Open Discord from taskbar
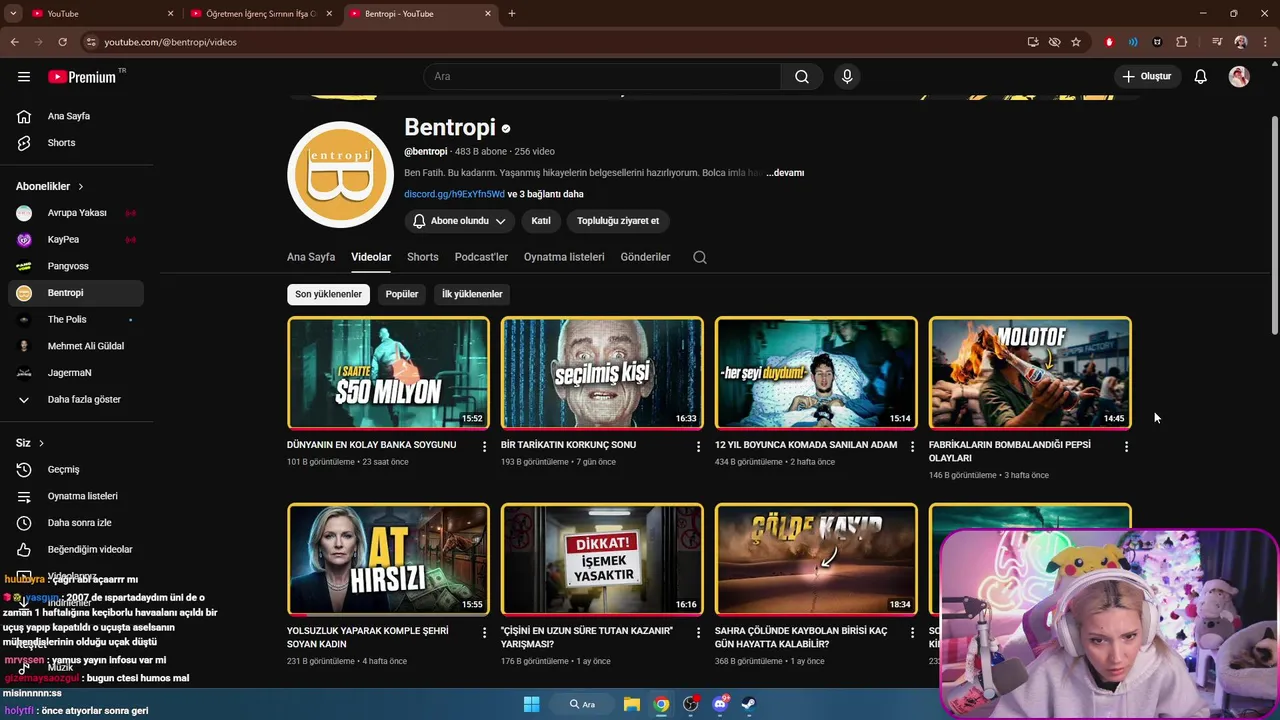The height and width of the screenshot is (720, 1280). pyautogui.click(x=720, y=704)
